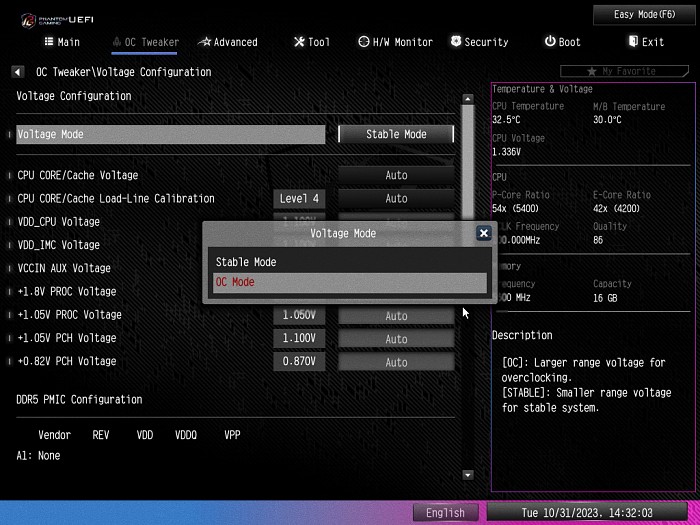Select the VDD_IMC Voltage row
The height and width of the screenshot is (525, 700).
[x=58, y=245]
